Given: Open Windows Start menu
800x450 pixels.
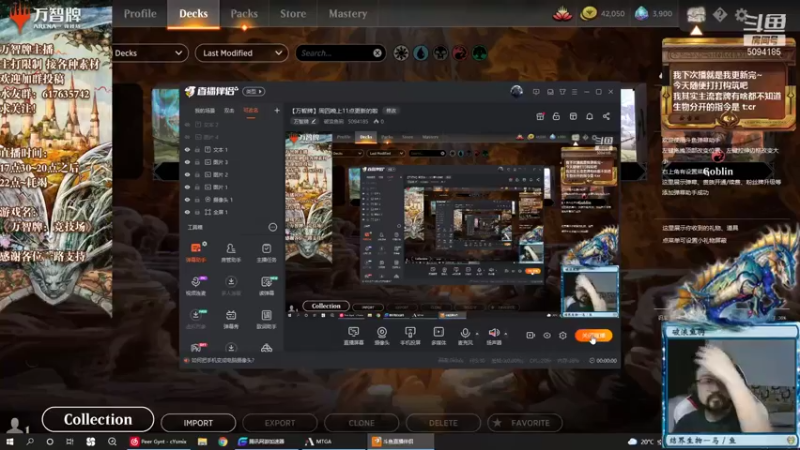Looking at the screenshot, I should pyautogui.click(x=10, y=441).
